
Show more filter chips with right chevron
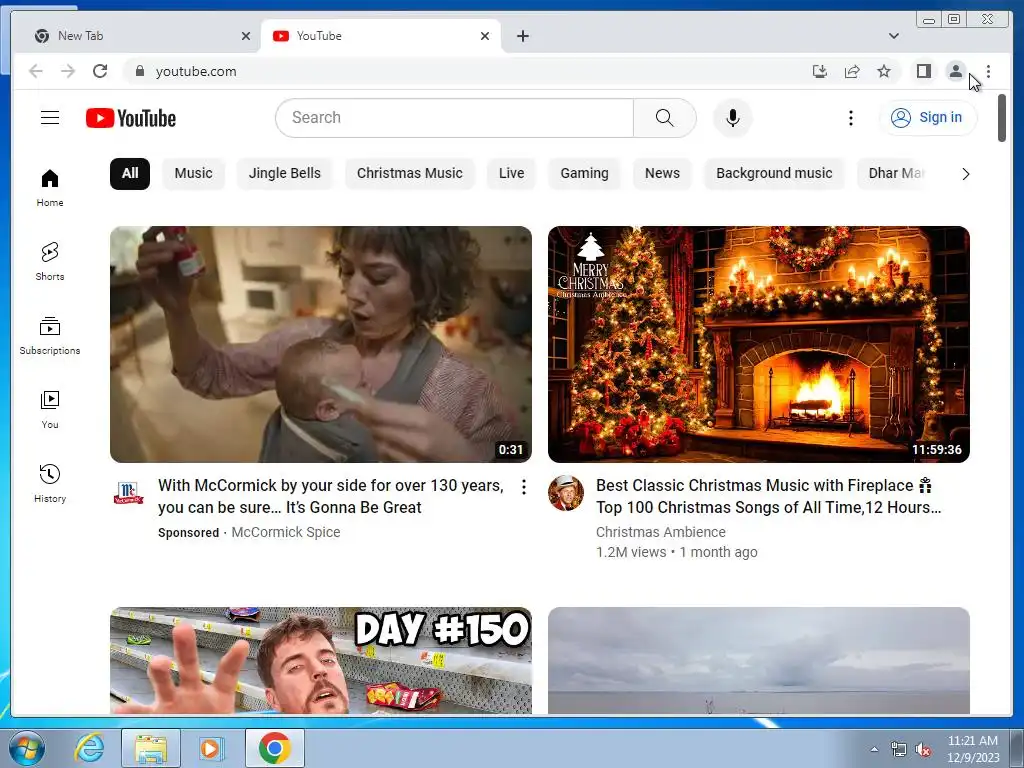(x=965, y=174)
